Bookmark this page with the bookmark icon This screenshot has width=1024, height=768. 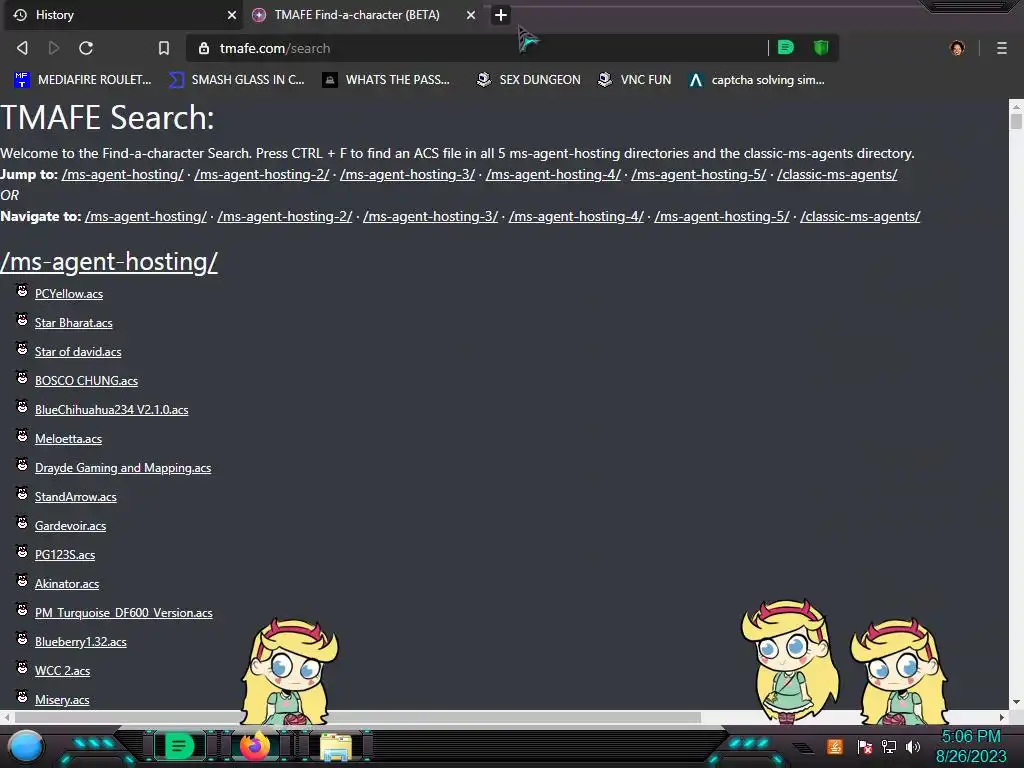pos(164,48)
